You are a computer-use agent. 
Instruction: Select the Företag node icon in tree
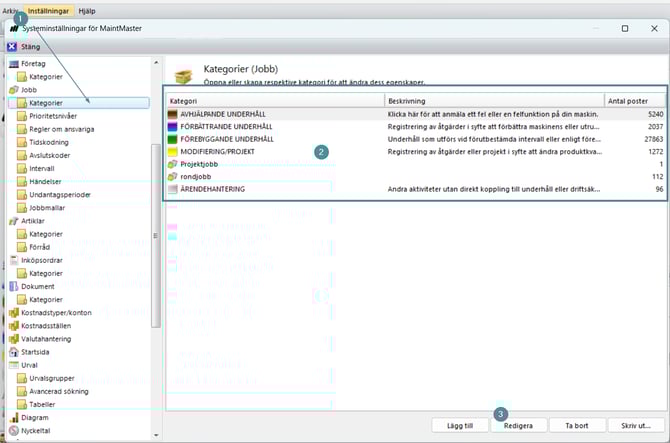[x=13, y=64]
